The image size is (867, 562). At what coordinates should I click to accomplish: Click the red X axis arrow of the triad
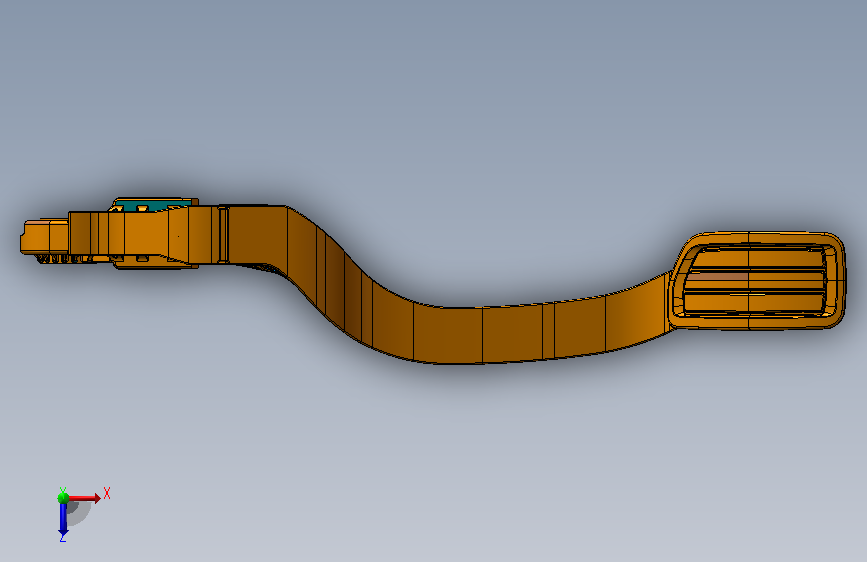(85, 498)
